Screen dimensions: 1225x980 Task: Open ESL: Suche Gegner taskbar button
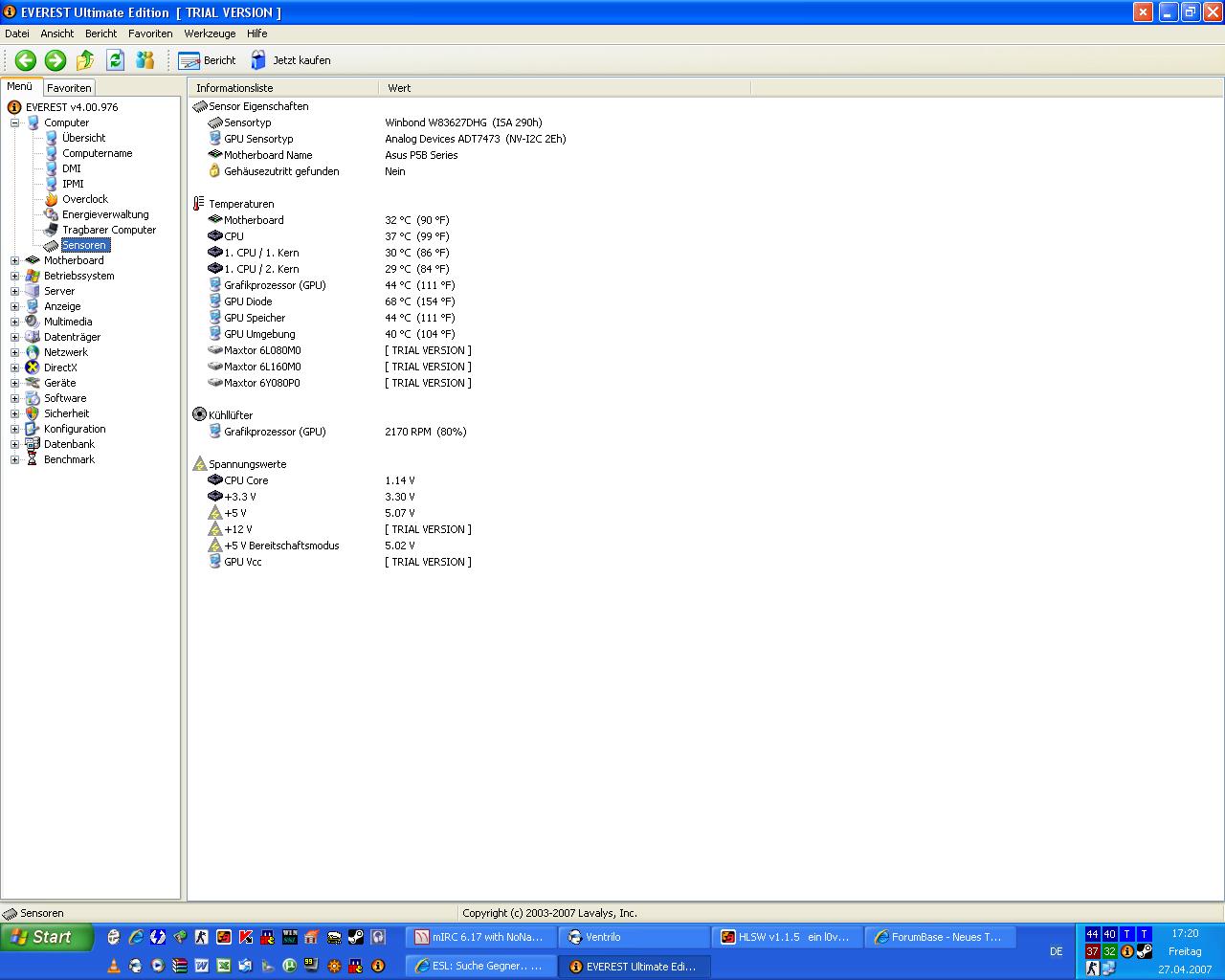click(481, 966)
